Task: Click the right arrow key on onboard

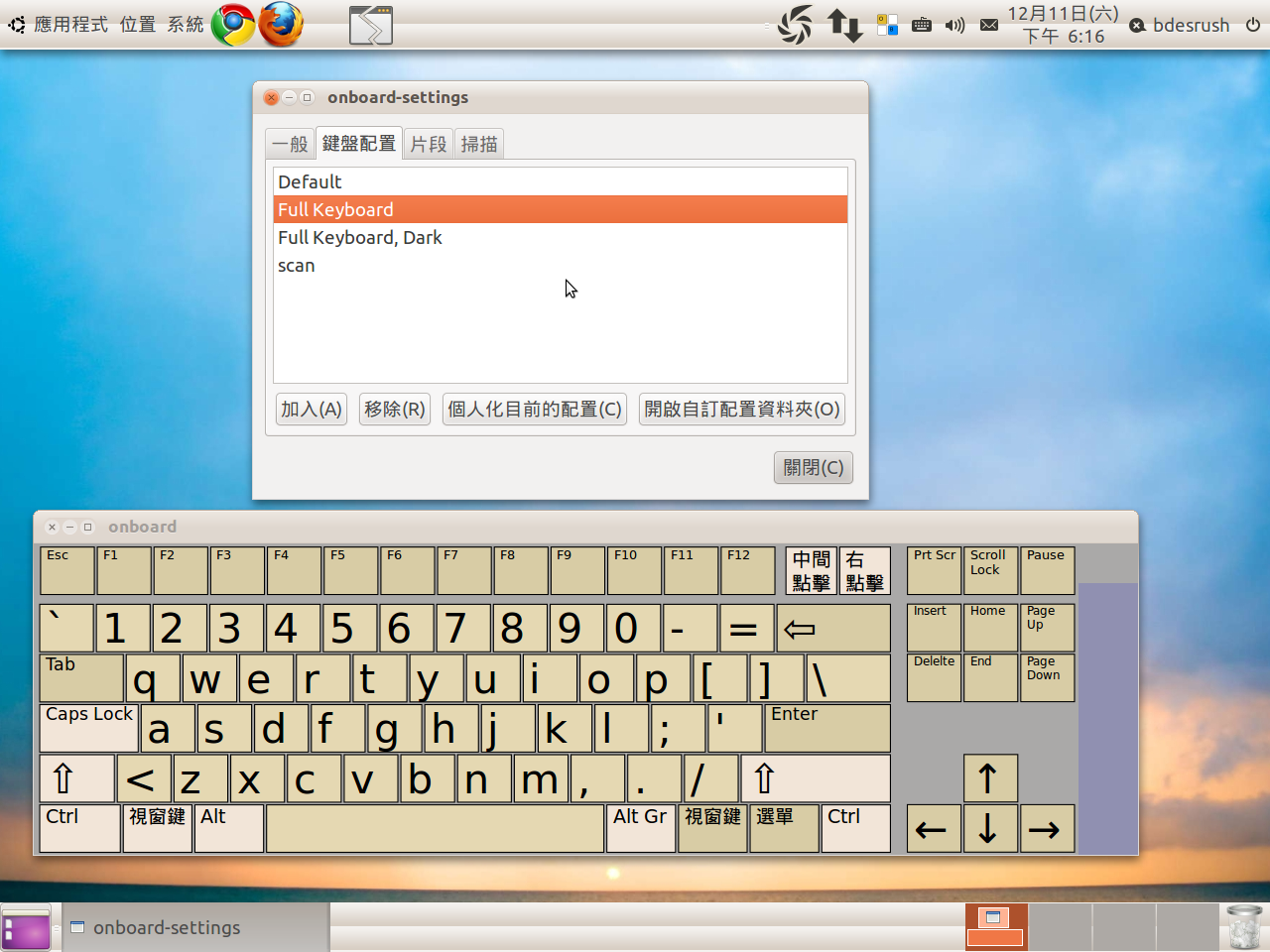Action: [1047, 829]
